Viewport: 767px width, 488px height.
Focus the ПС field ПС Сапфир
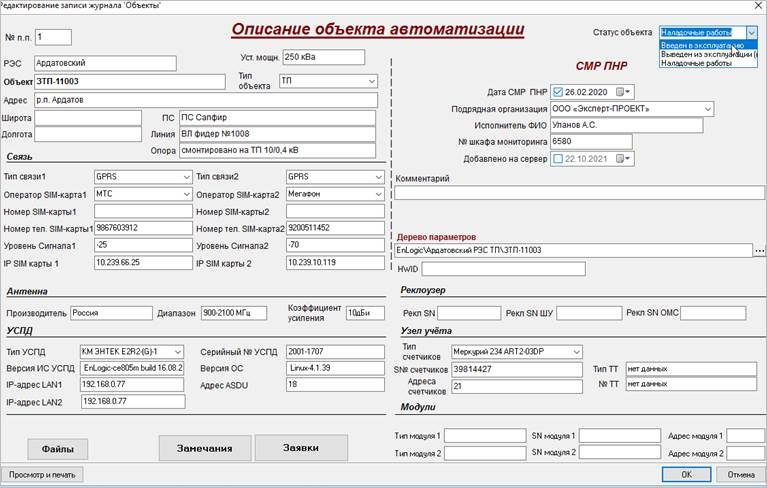coord(277,118)
